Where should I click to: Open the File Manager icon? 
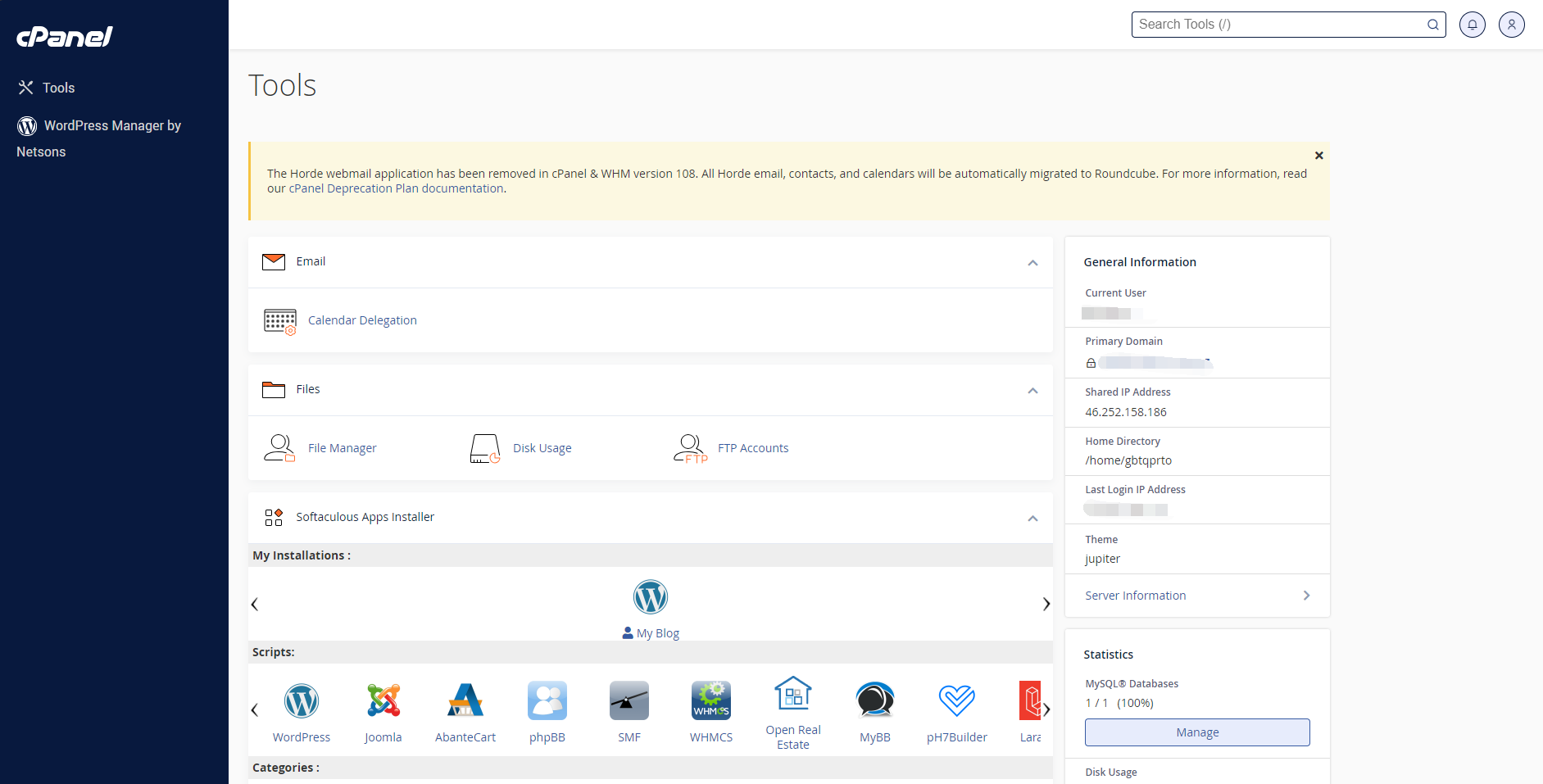pyautogui.click(x=279, y=448)
